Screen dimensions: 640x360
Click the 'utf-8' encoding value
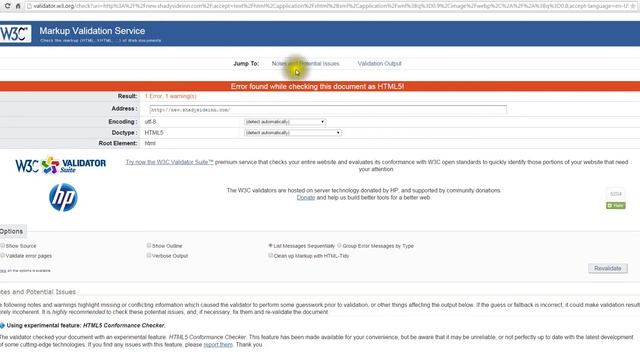coord(151,122)
